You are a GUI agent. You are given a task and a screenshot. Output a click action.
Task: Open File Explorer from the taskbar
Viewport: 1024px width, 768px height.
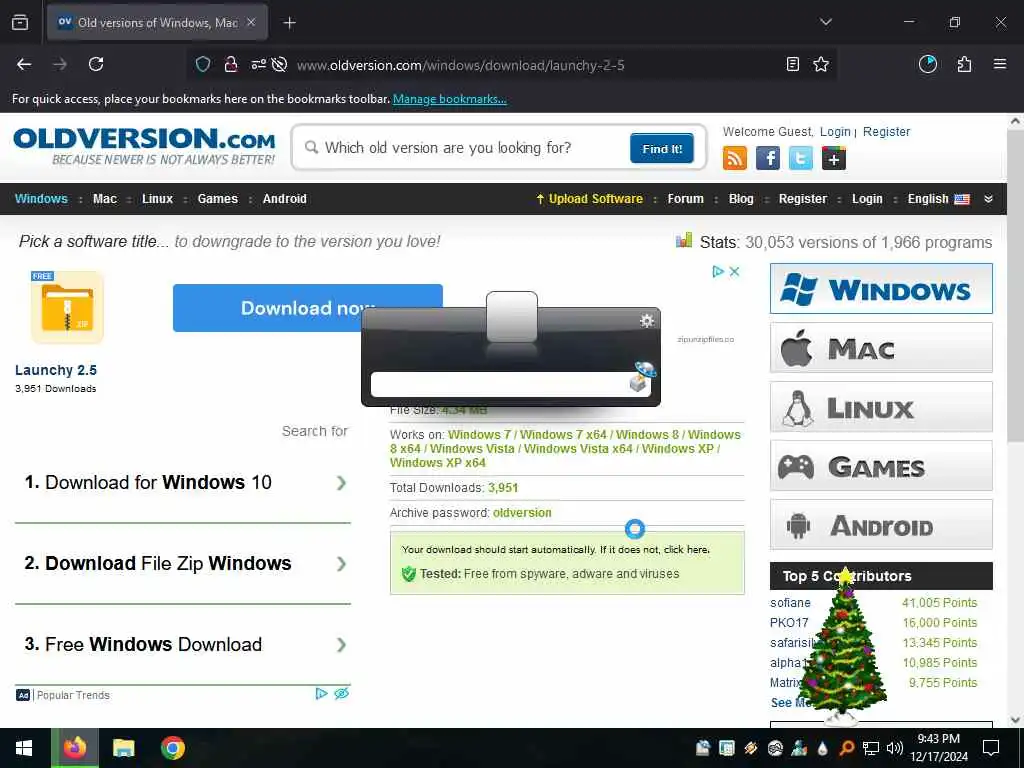pos(123,748)
